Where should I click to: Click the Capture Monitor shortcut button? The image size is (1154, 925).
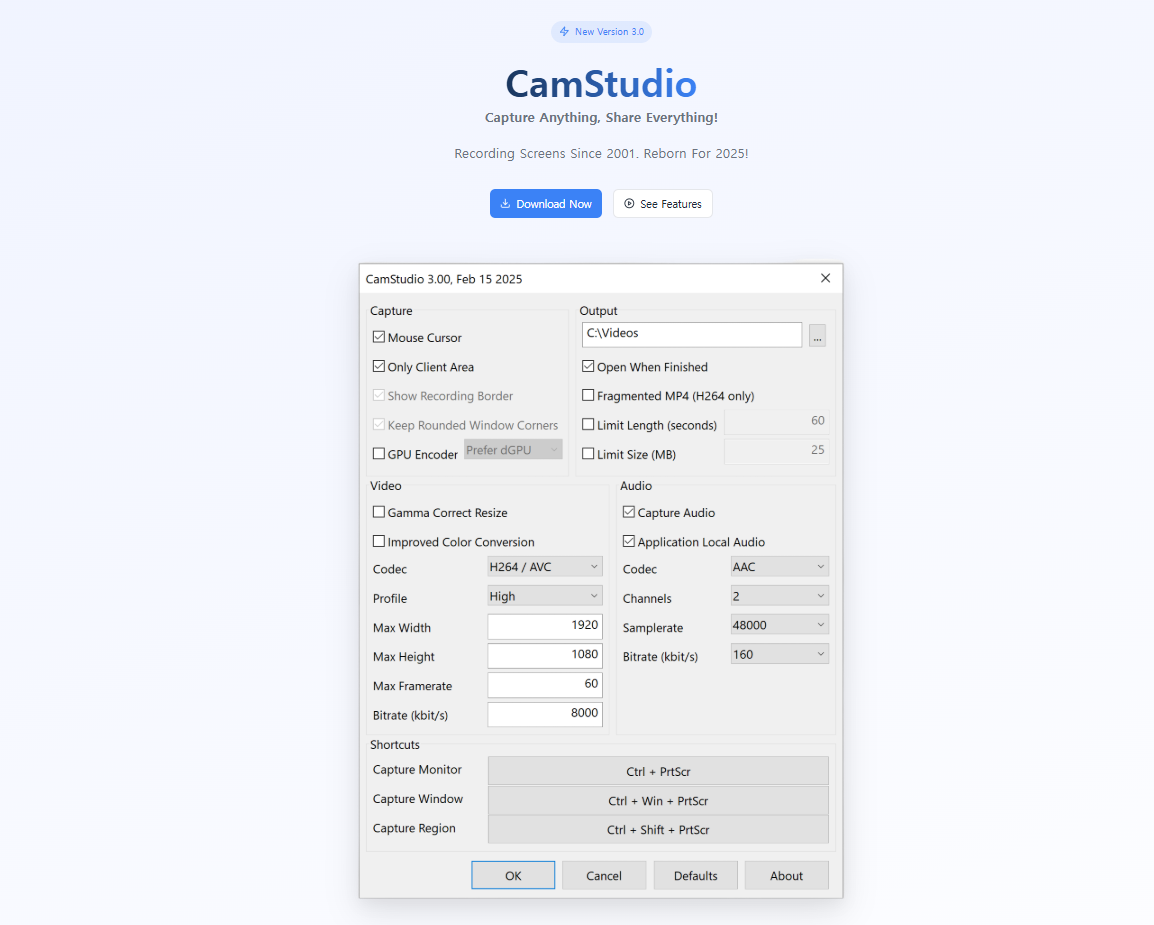tap(657, 771)
